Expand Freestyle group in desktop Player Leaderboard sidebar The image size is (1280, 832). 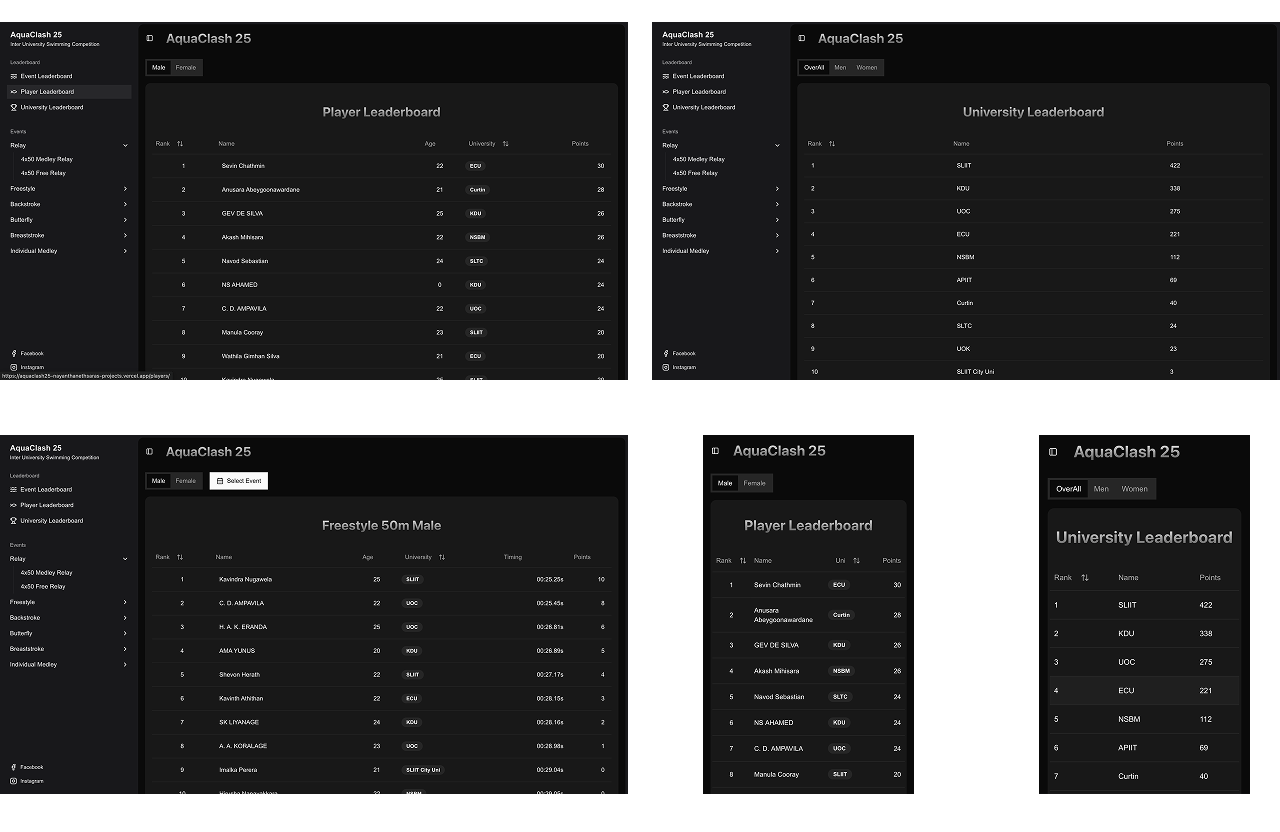click(x=69, y=189)
